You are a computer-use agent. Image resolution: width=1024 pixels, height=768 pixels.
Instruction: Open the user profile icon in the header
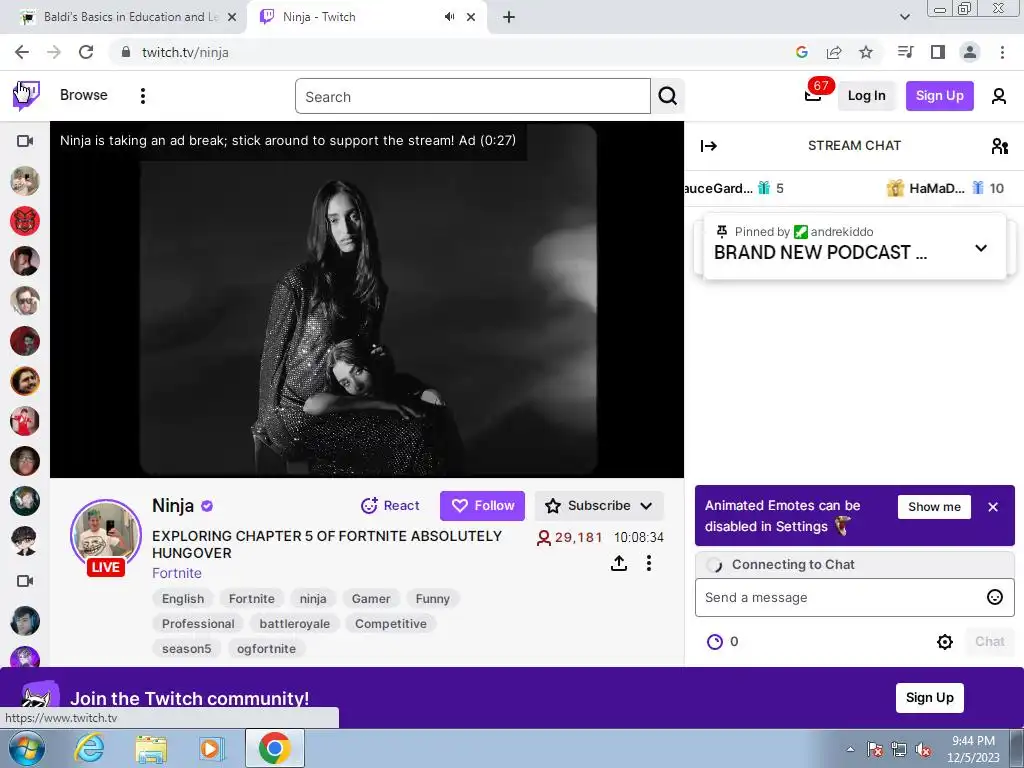[999, 96]
